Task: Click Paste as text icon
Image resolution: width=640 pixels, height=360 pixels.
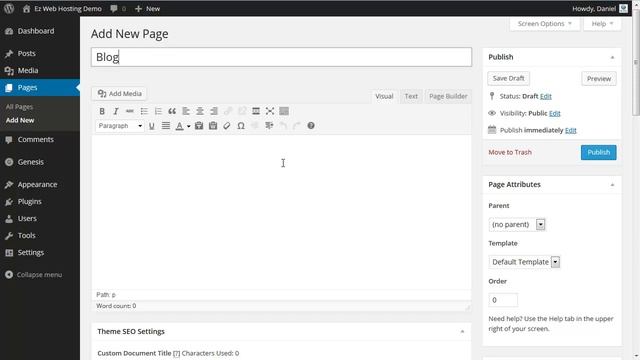Action: point(199,126)
